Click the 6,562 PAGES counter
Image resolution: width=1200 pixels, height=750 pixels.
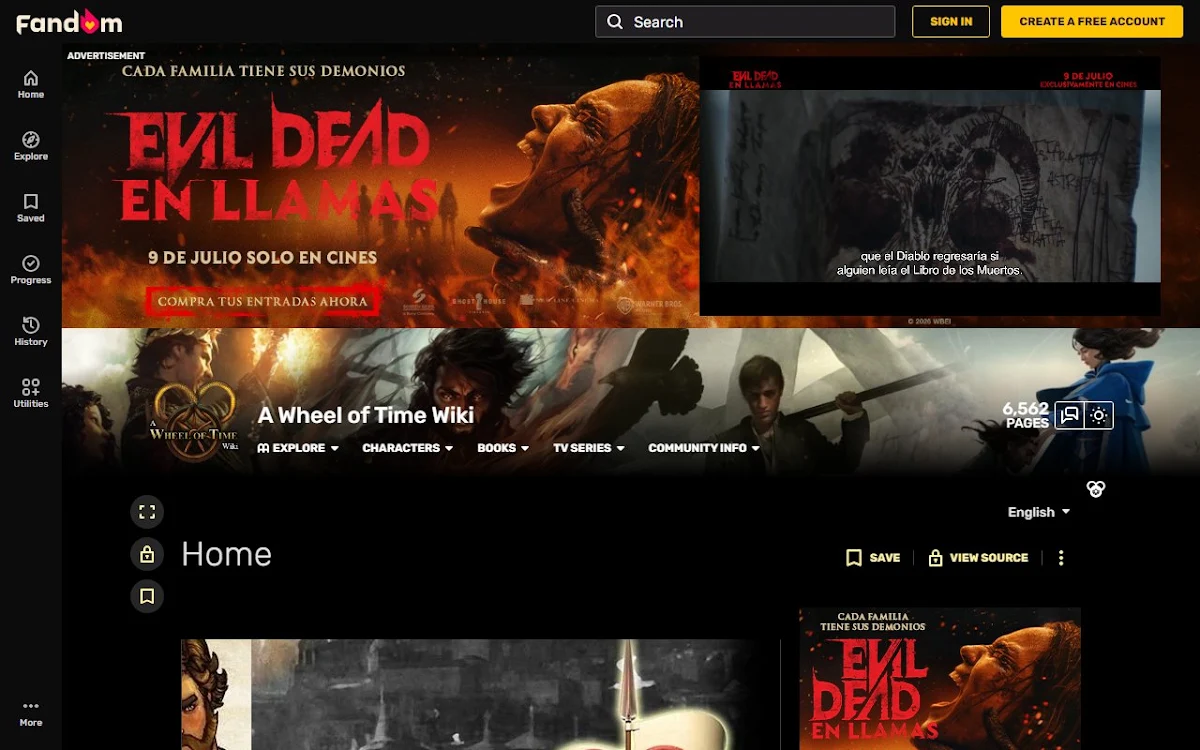(x=1026, y=415)
